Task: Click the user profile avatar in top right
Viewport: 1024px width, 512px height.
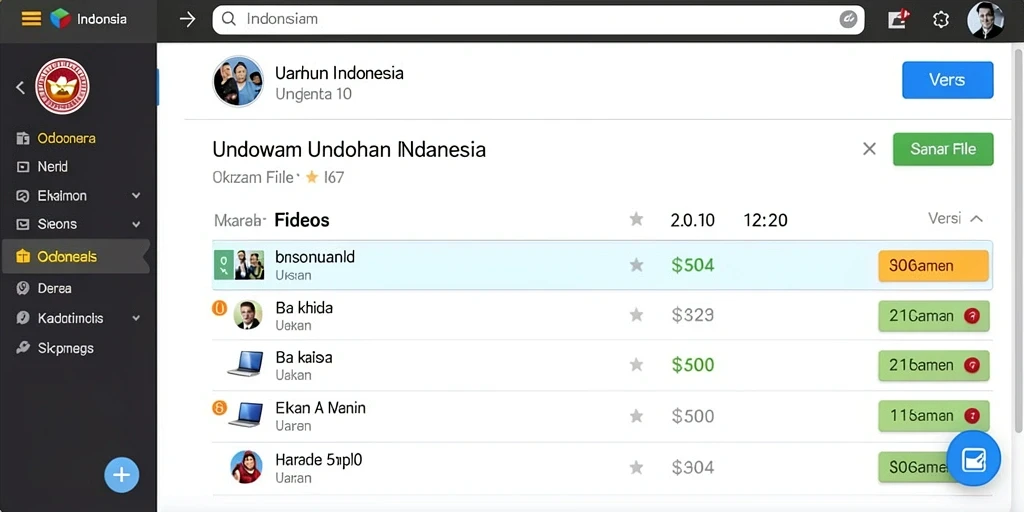Action: [985, 20]
